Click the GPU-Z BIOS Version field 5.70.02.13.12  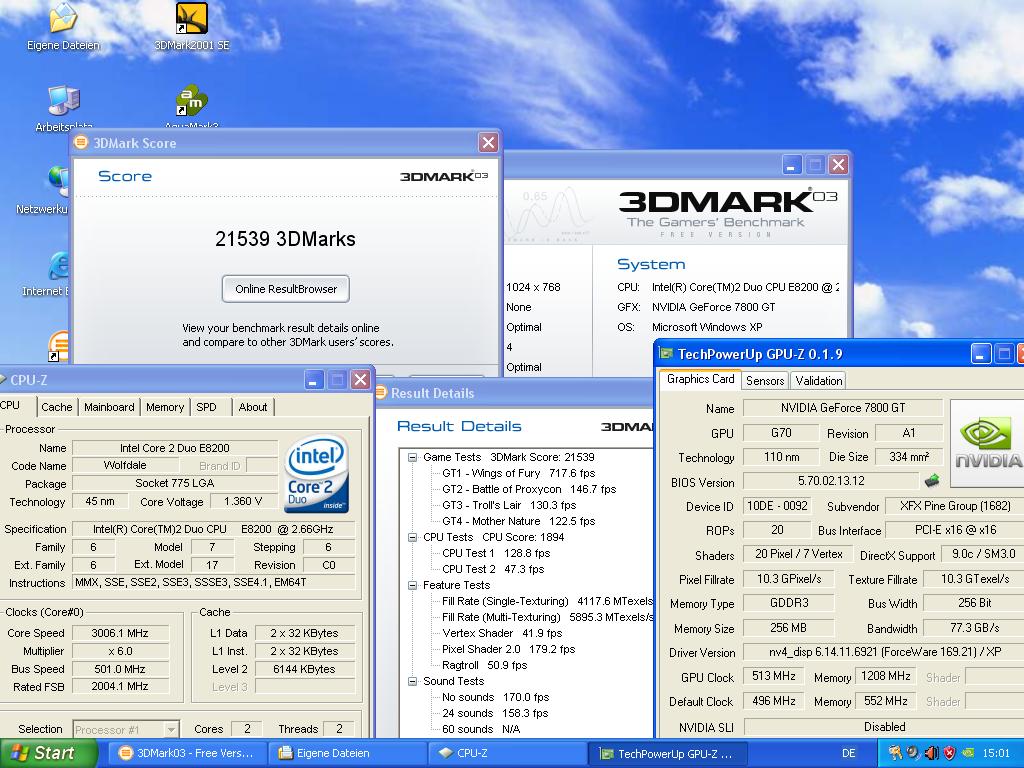(x=831, y=481)
